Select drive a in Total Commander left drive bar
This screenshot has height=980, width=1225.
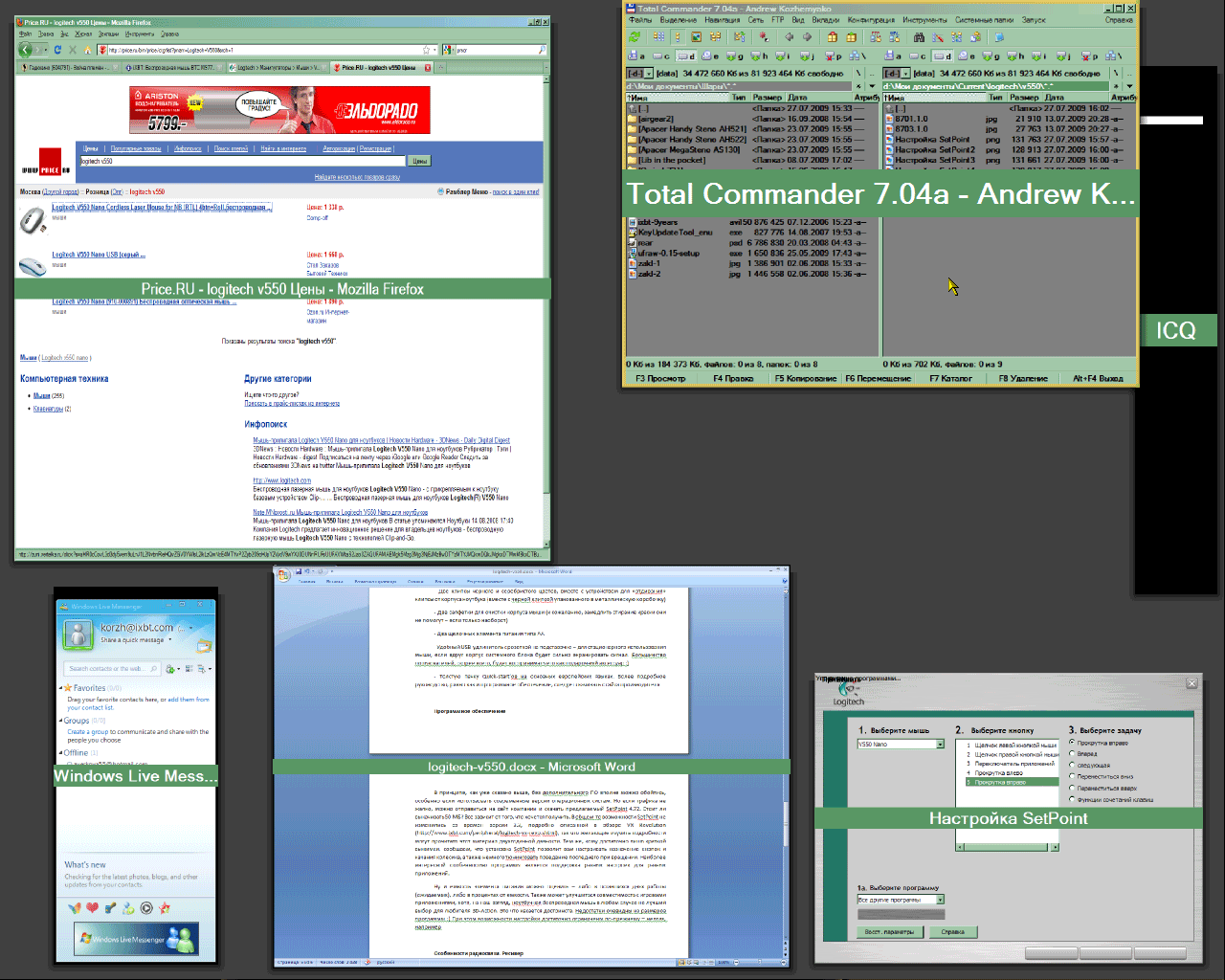[x=635, y=56]
